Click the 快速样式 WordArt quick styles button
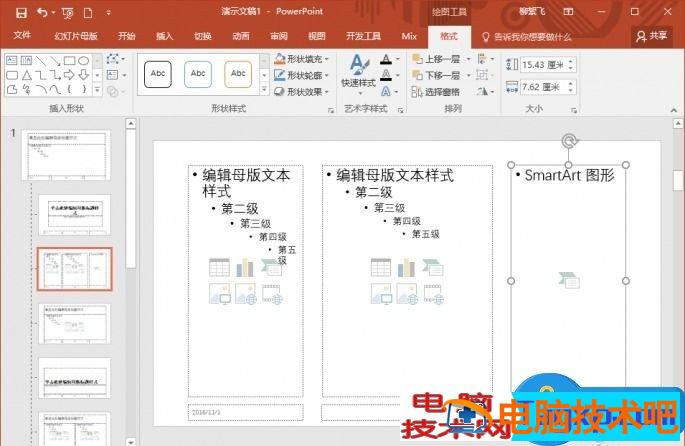Screen dimensions: 685x446 [x=359, y=75]
